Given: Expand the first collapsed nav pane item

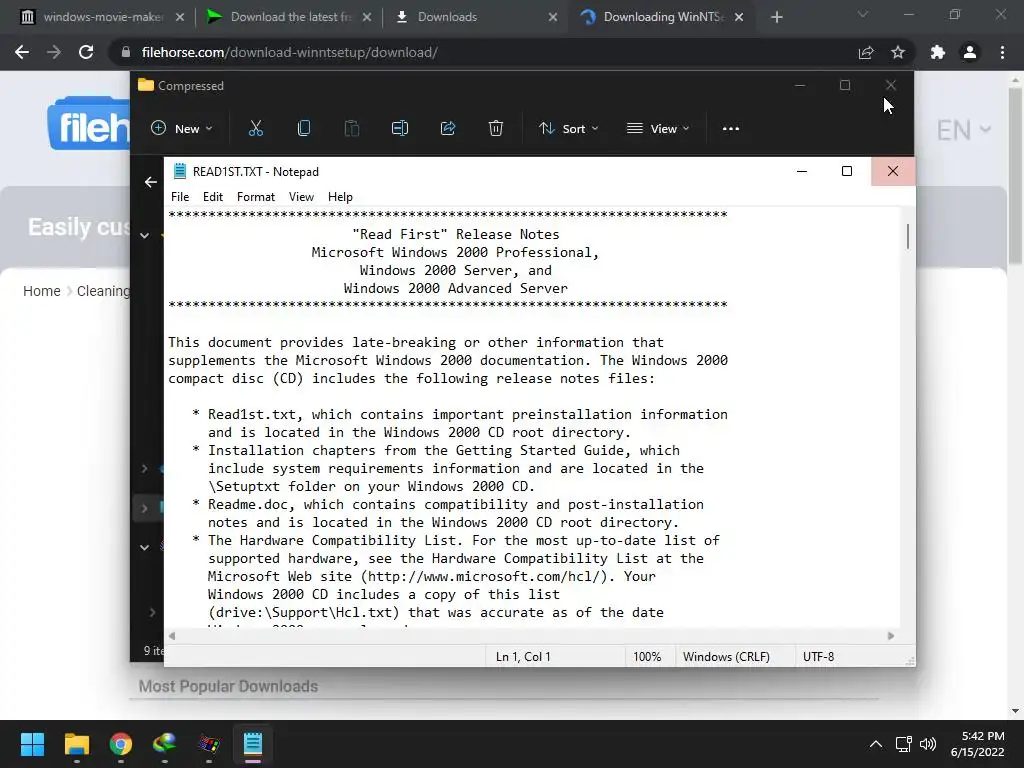Looking at the screenshot, I should click(144, 468).
